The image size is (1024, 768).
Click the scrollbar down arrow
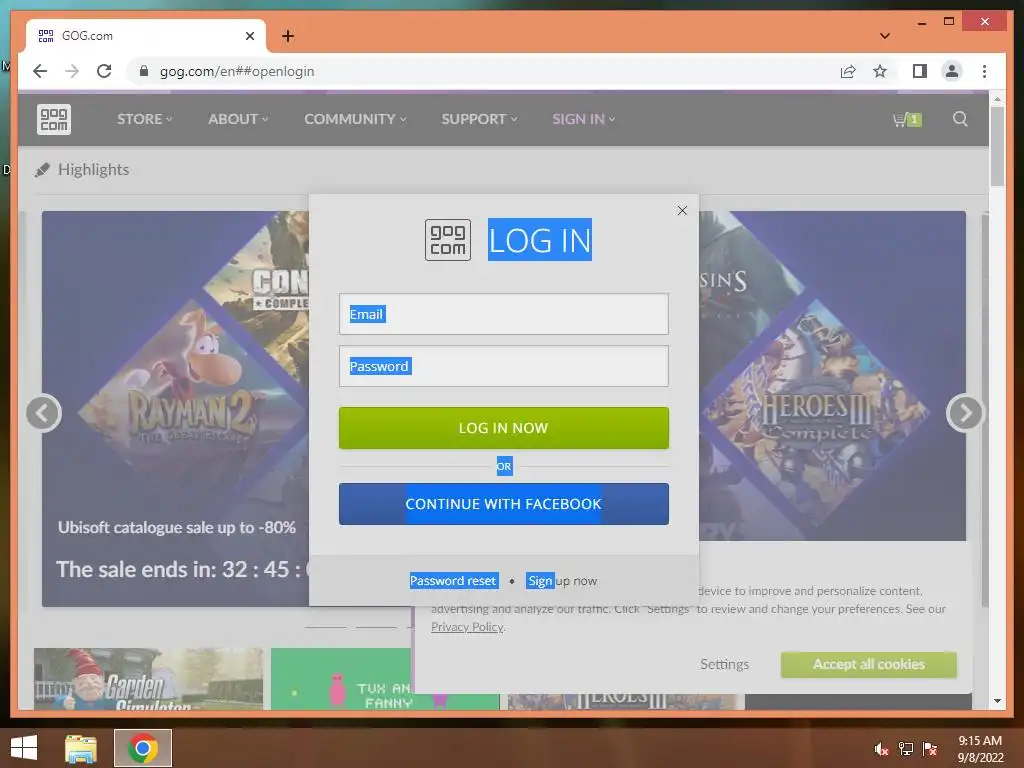[997, 701]
